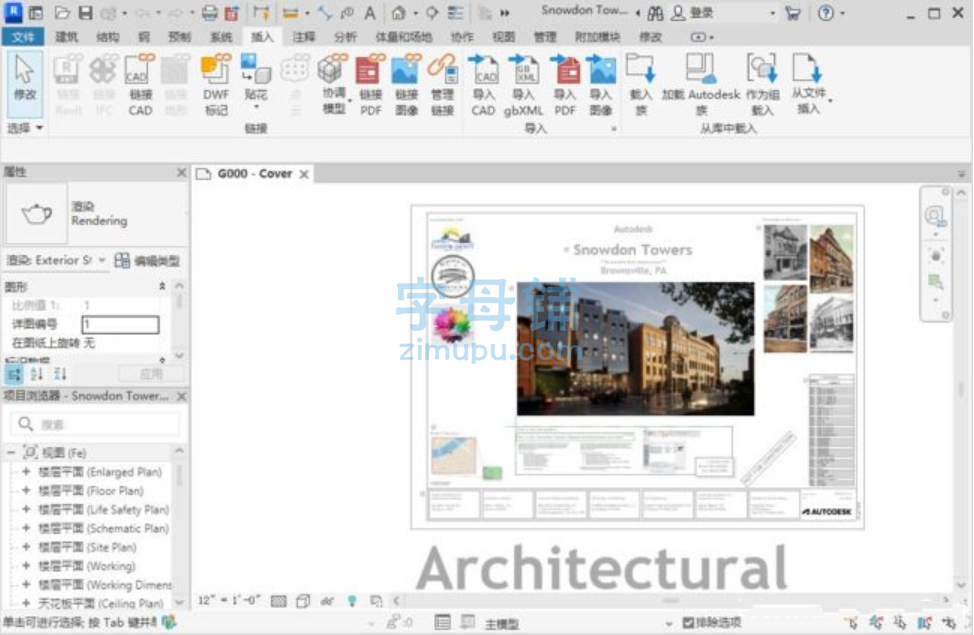Viewport: 974px width, 635px height.
Task: Click the Link Image (链接 图像) icon
Action: click(406, 85)
